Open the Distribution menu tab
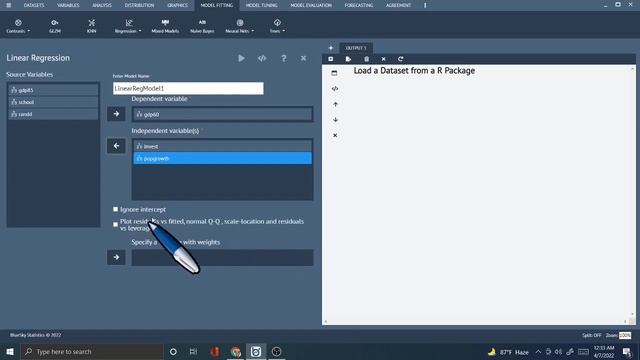 (x=140, y=5)
